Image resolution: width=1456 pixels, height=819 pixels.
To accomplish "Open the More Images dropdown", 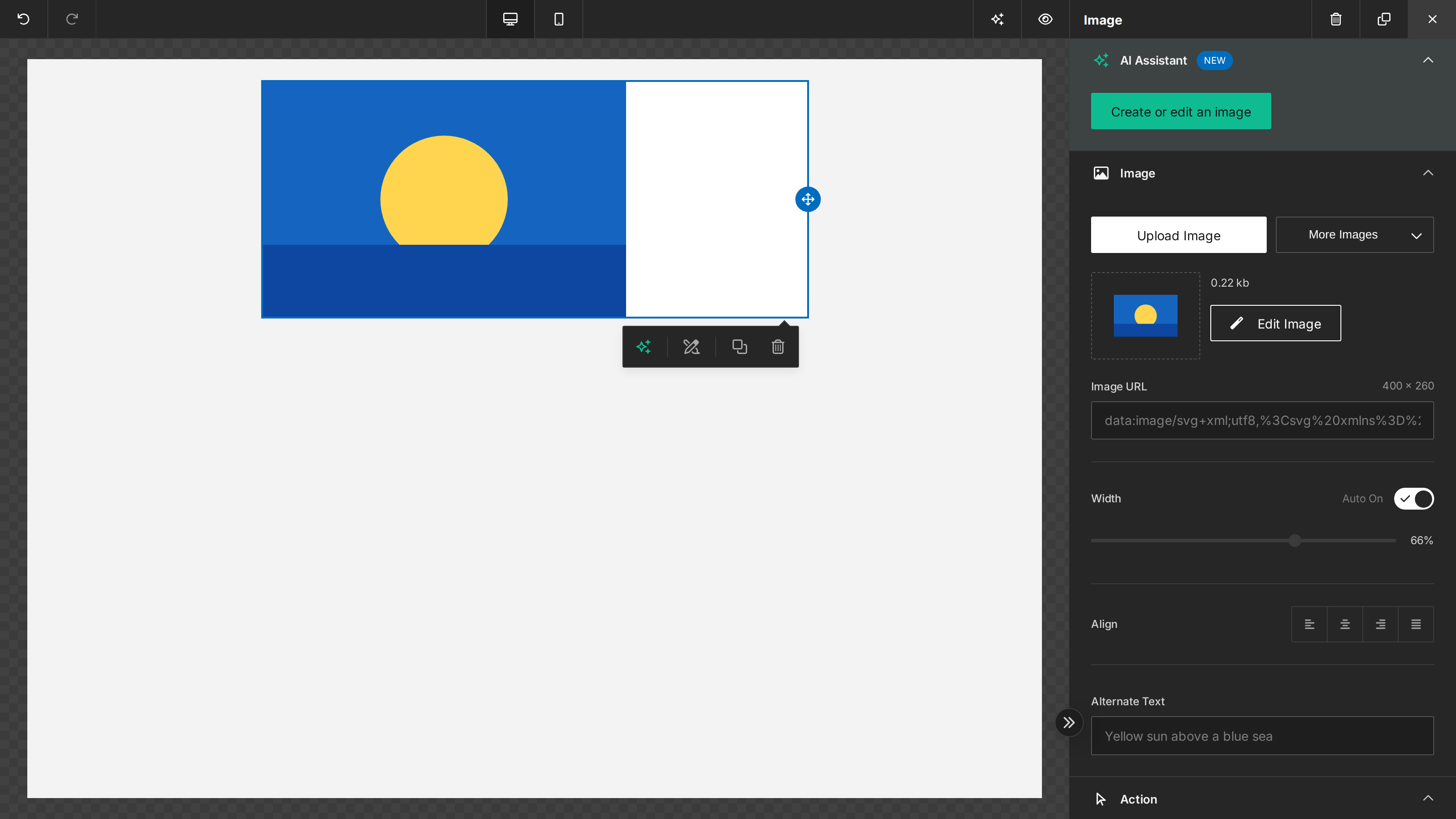I will (1354, 235).
